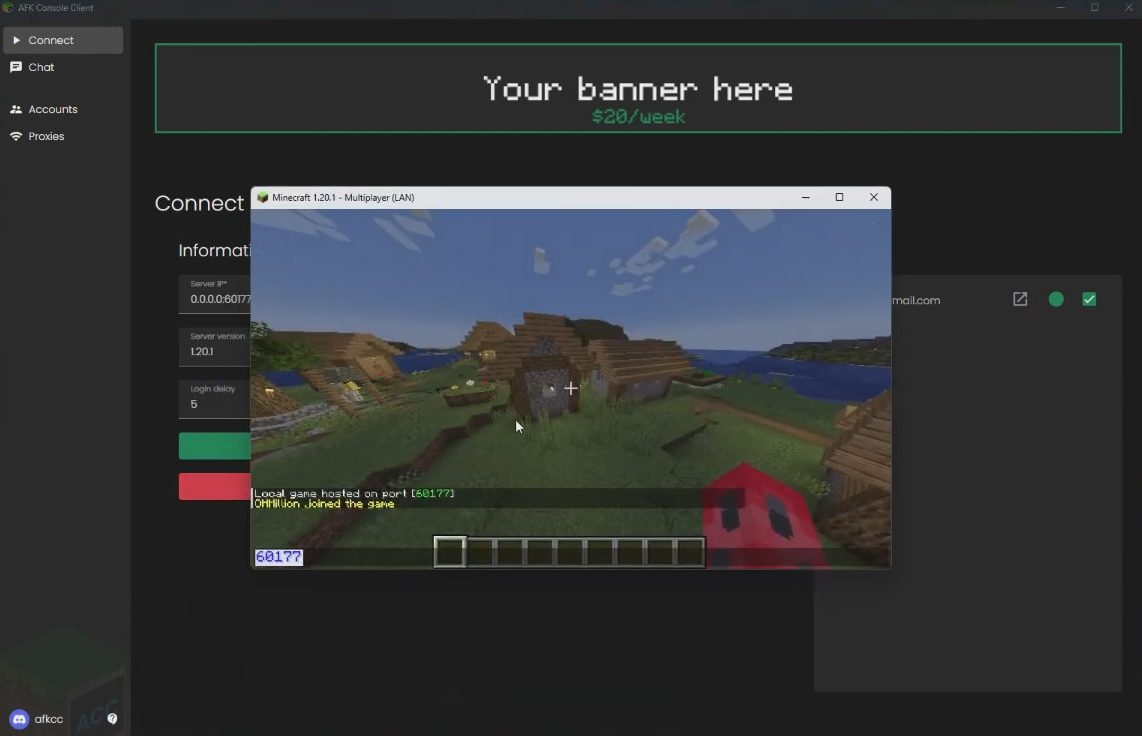Click the Chat bubble icon
Image resolution: width=1142 pixels, height=736 pixels.
pyautogui.click(x=16, y=67)
